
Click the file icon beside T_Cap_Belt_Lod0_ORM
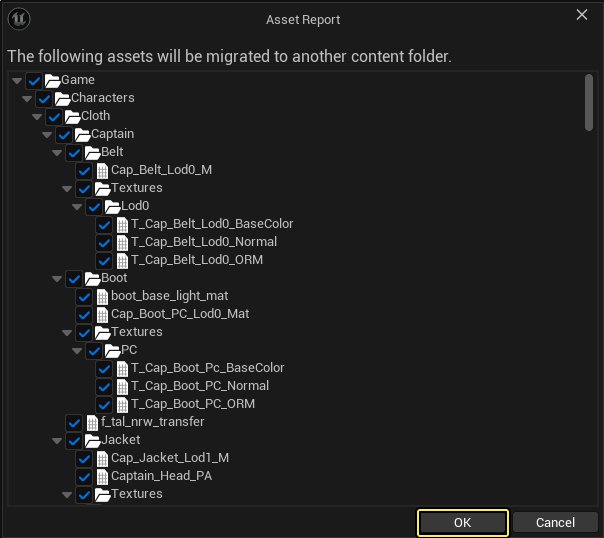pos(122,261)
